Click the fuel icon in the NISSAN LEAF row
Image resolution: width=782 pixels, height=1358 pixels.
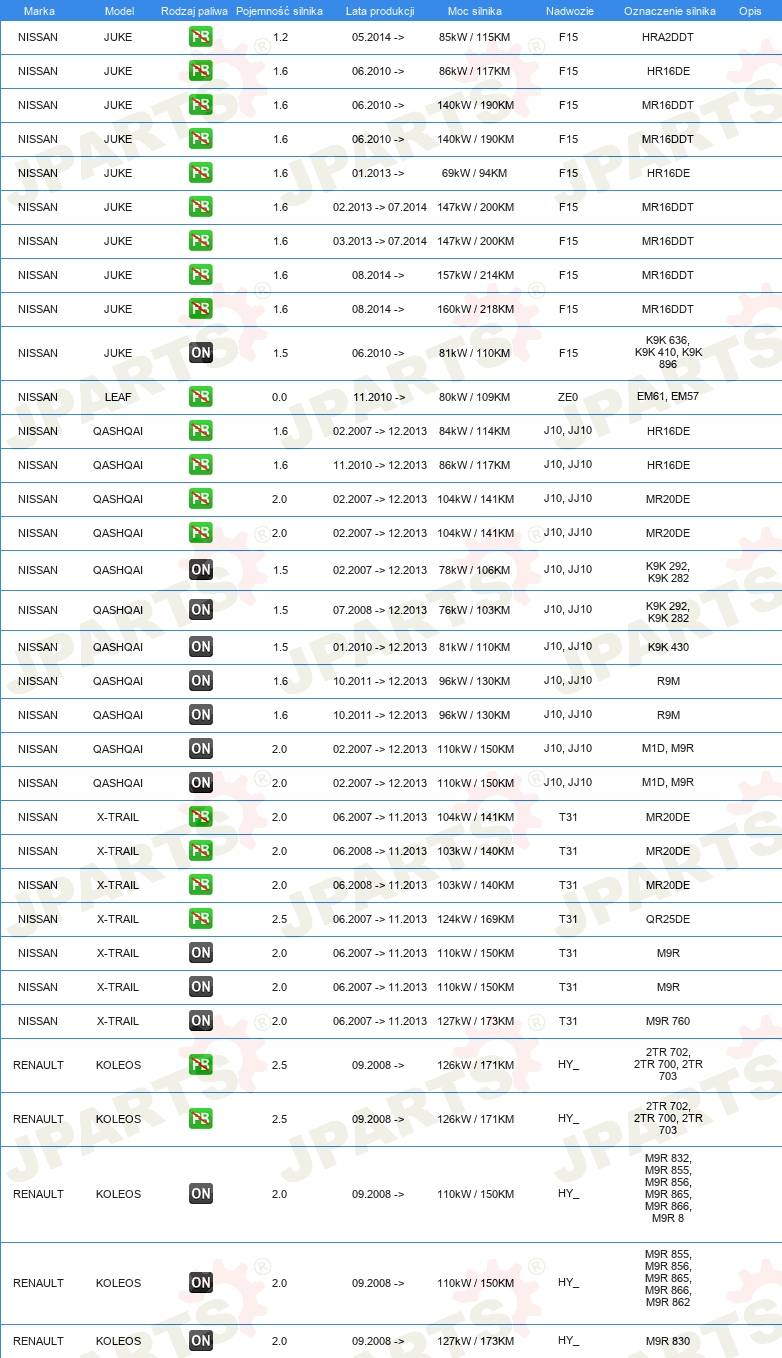coord(201,397)
